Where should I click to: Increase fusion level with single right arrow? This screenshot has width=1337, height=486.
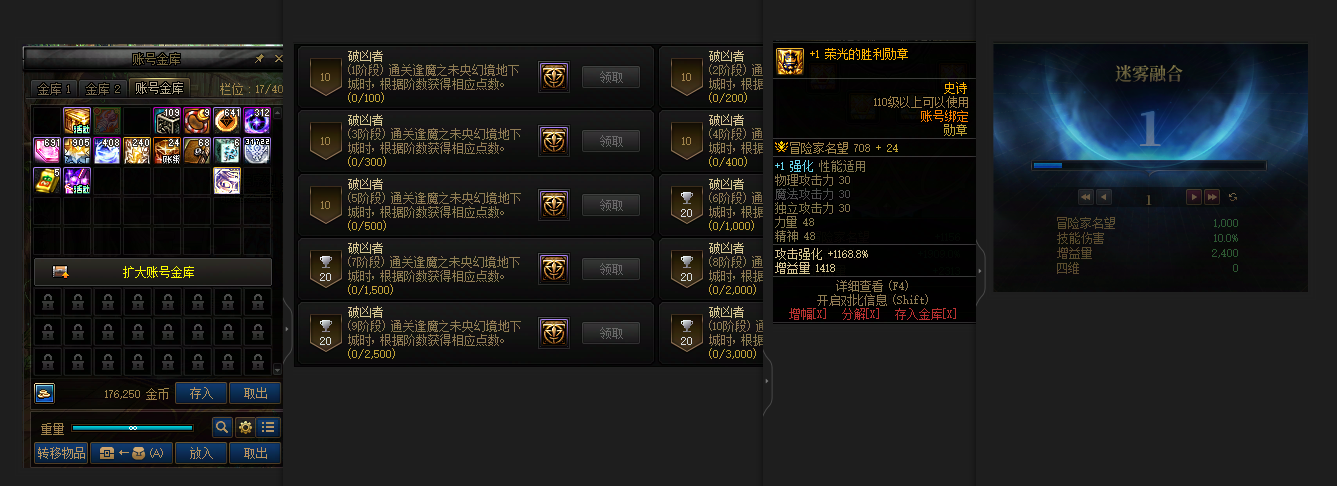[x=1193, y=197]
